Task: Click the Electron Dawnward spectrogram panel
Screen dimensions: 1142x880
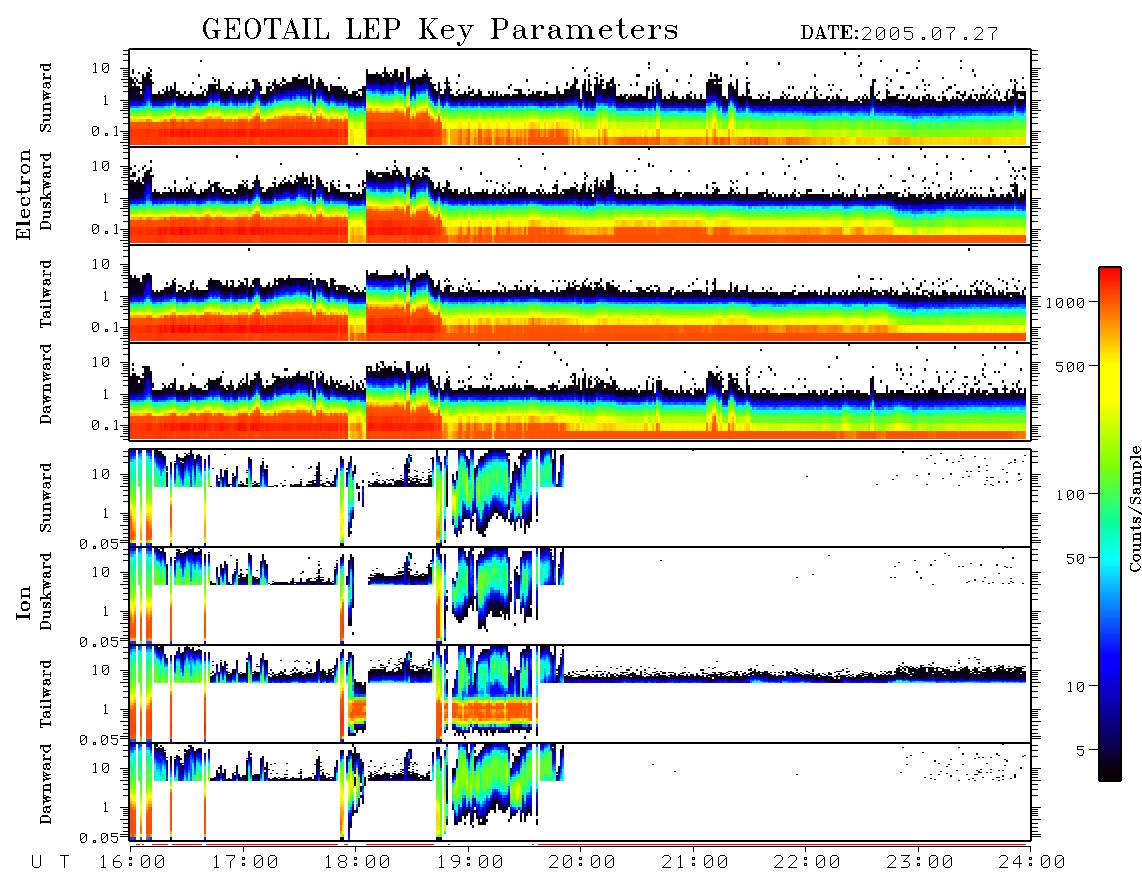Action: point(580,391)
